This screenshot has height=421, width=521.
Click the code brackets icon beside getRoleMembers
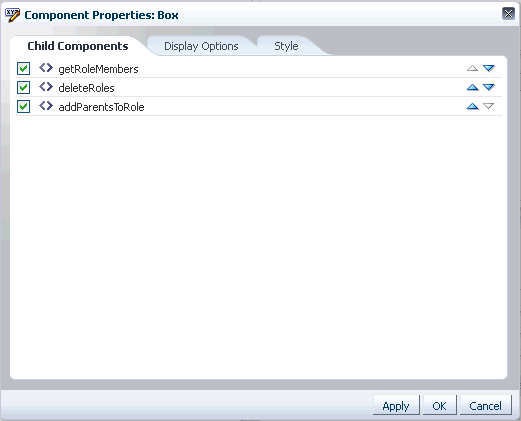point(46,68)
